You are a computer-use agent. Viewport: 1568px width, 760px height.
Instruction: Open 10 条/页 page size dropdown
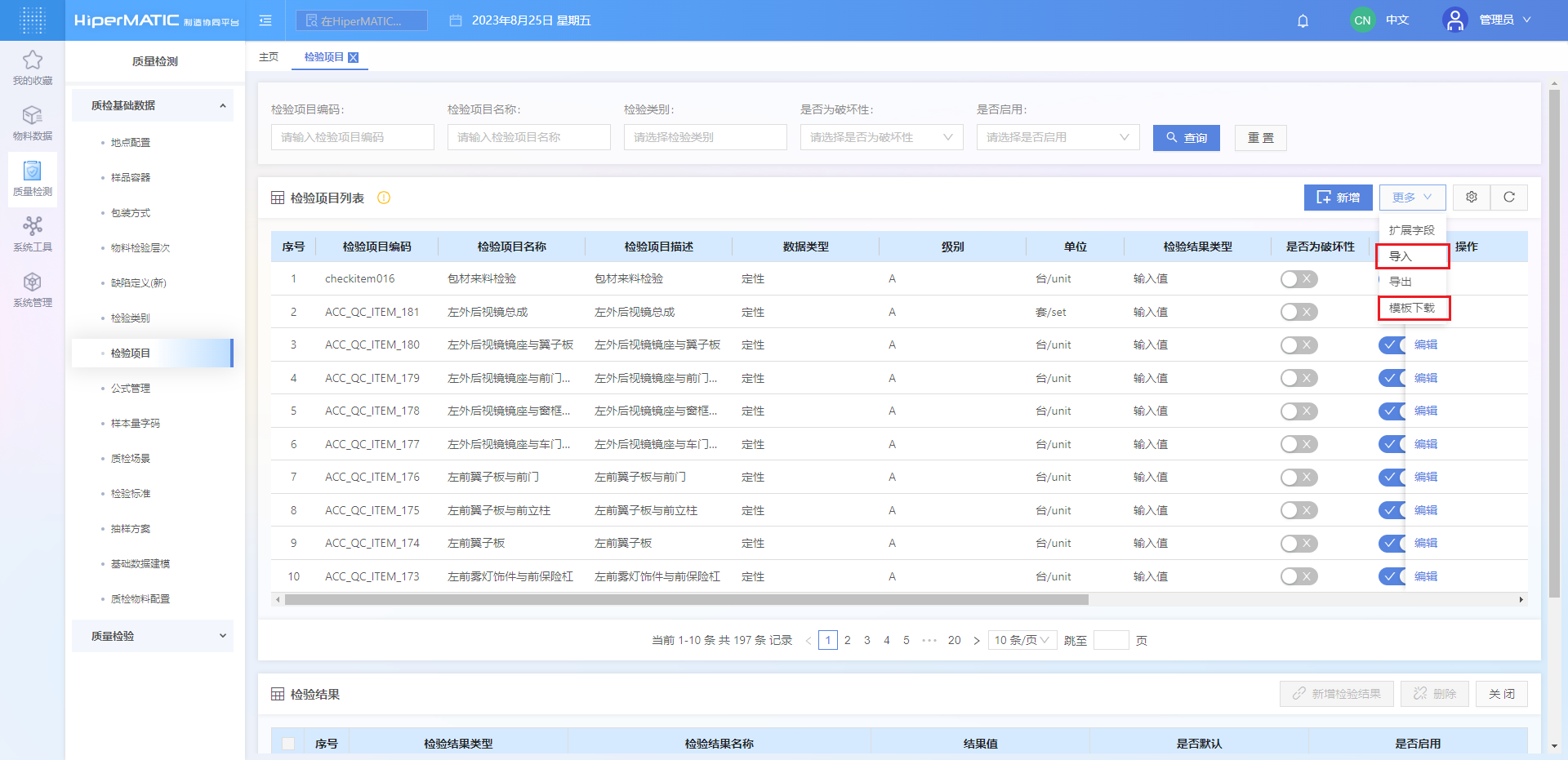pos(1022,641)
